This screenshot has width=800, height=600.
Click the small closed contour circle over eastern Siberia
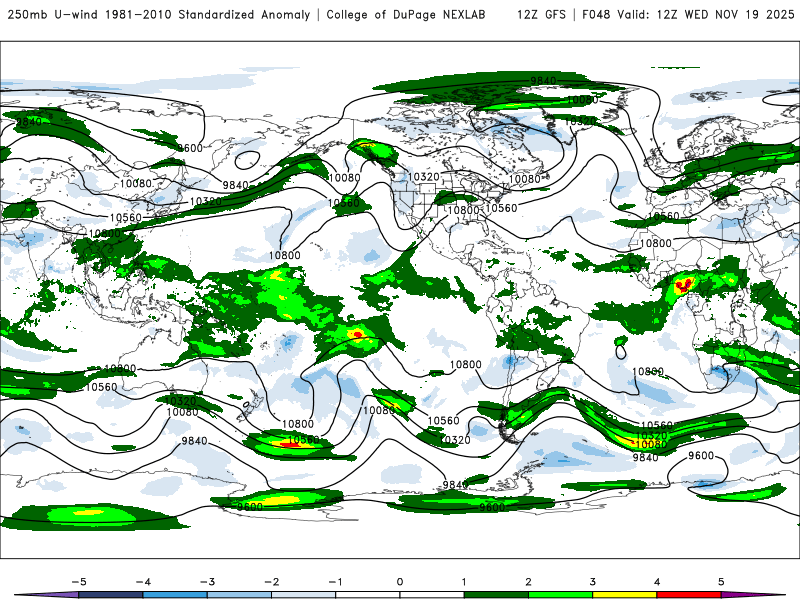[247, 161]
